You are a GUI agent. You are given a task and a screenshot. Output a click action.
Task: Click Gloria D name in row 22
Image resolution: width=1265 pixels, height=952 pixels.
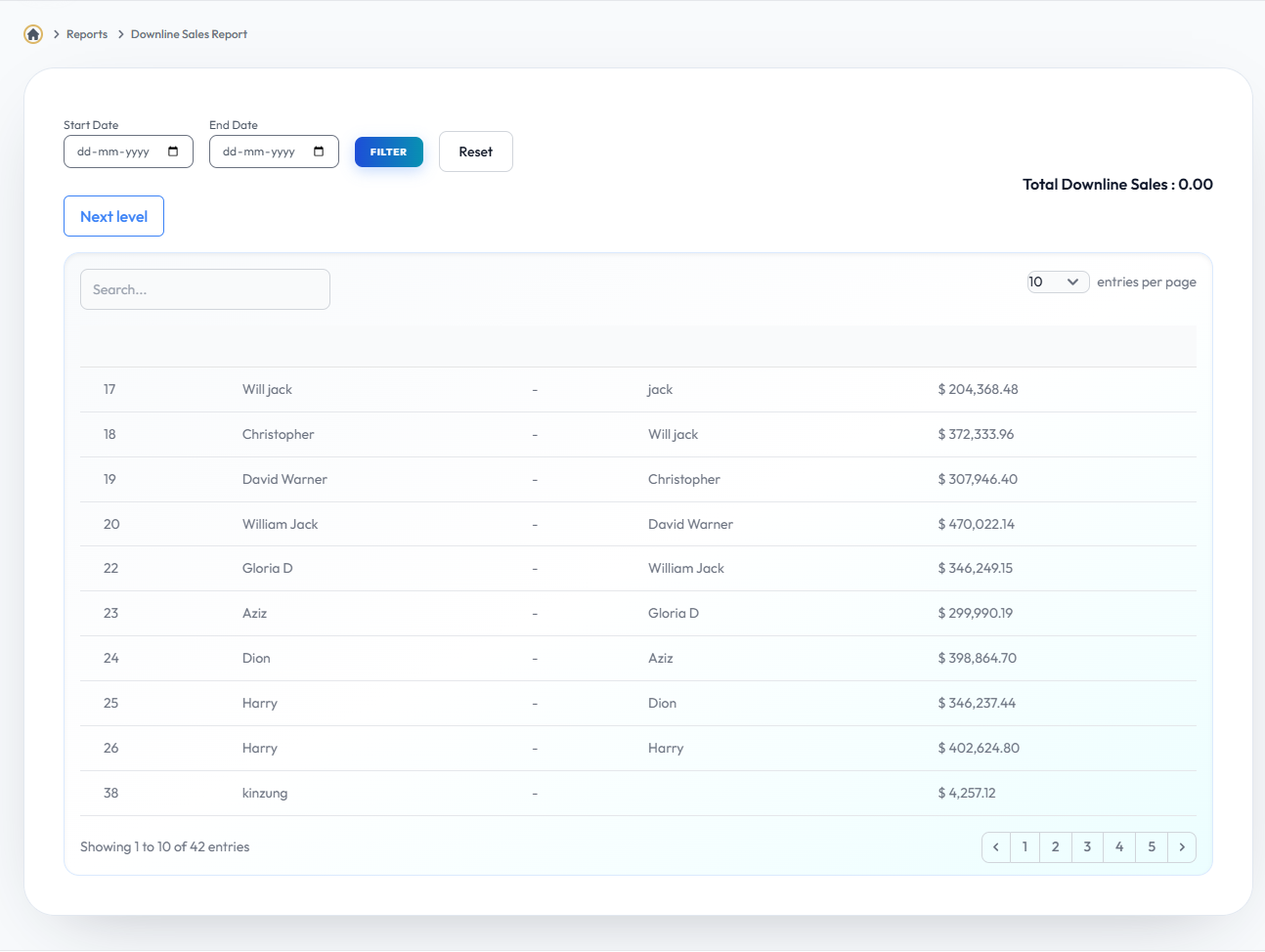click(268, 568)
